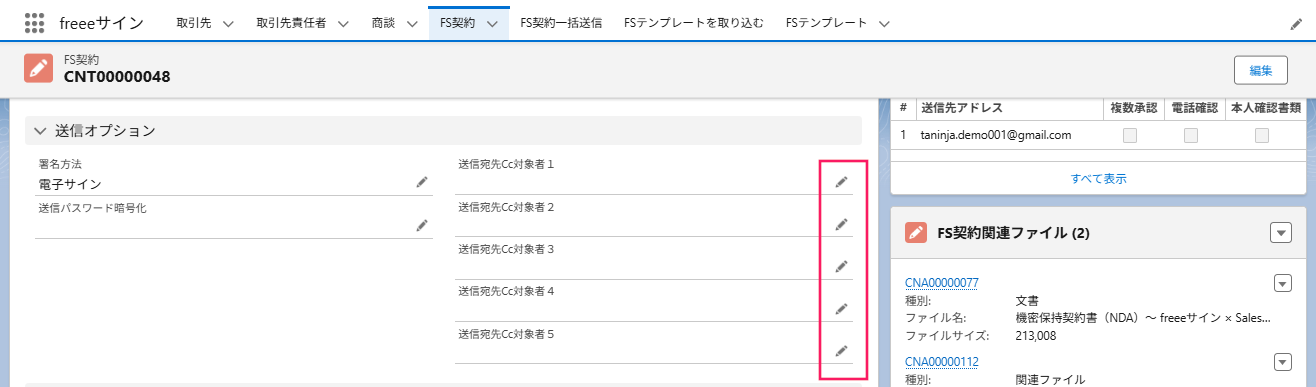Screen dimensions: 1316x387
Task: Click すべて表示 link
Action: (1099, 178)
